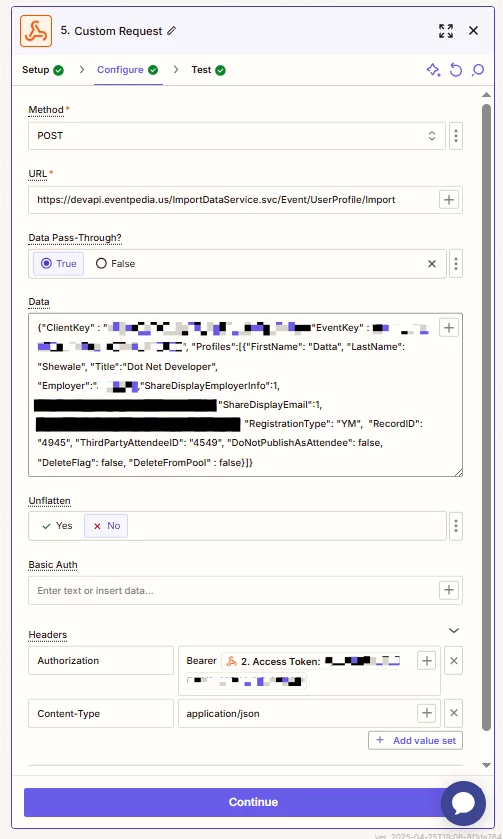Click the plus icon in URL field
Screen dimensions: 503x839
point(448,200)
